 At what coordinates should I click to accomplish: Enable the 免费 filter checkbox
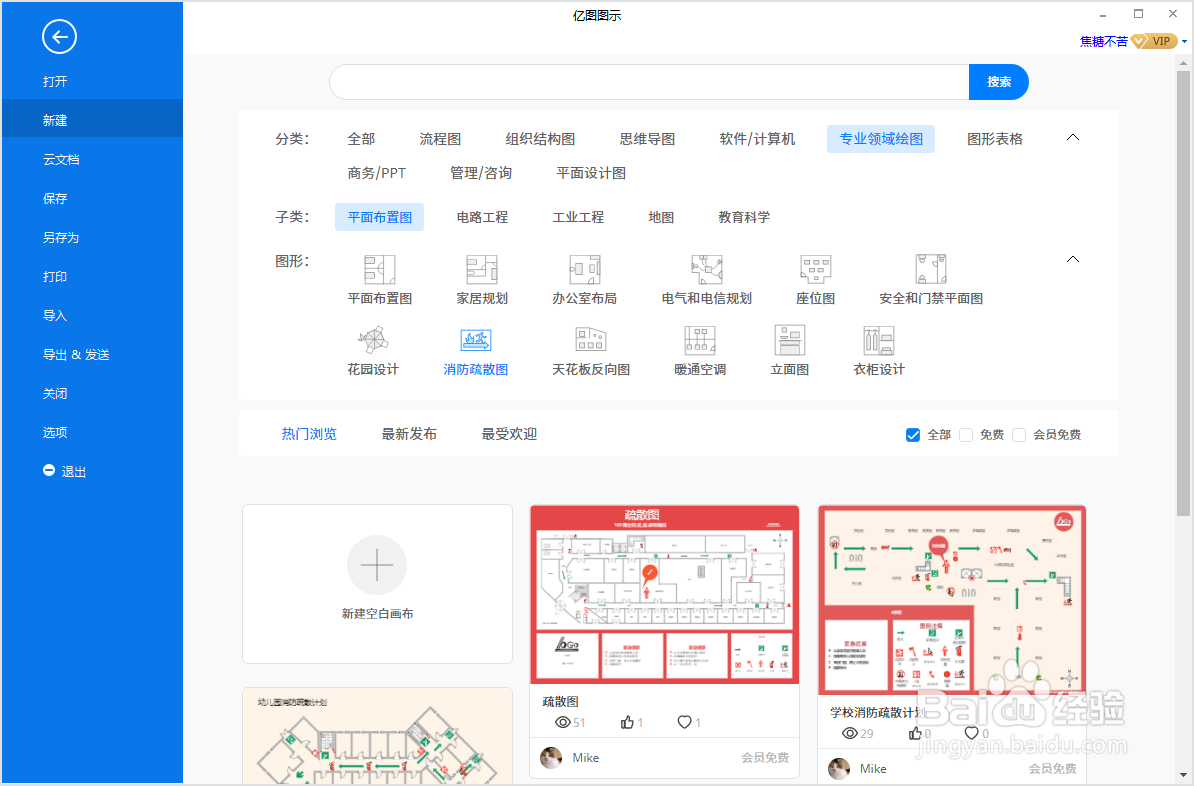click(966, 435)
